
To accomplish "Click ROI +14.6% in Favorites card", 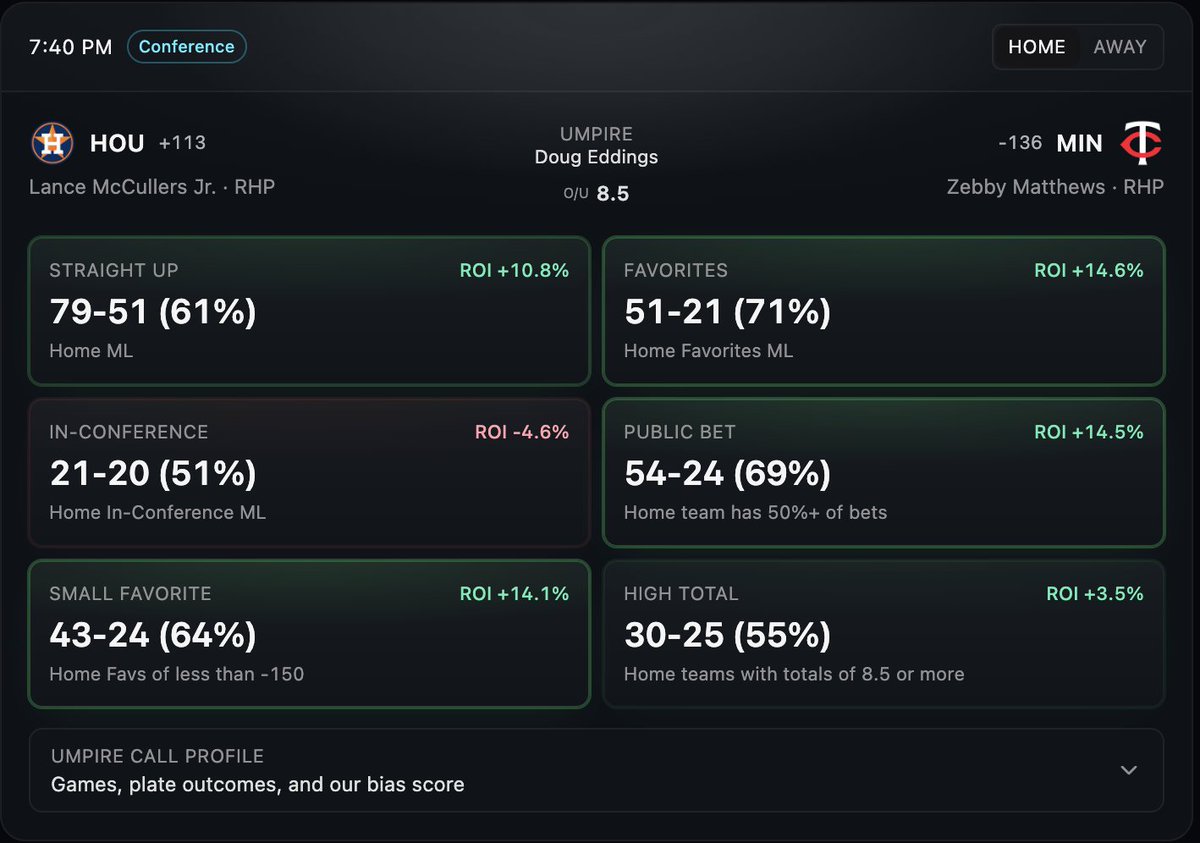I will [x=1089, y=271].
